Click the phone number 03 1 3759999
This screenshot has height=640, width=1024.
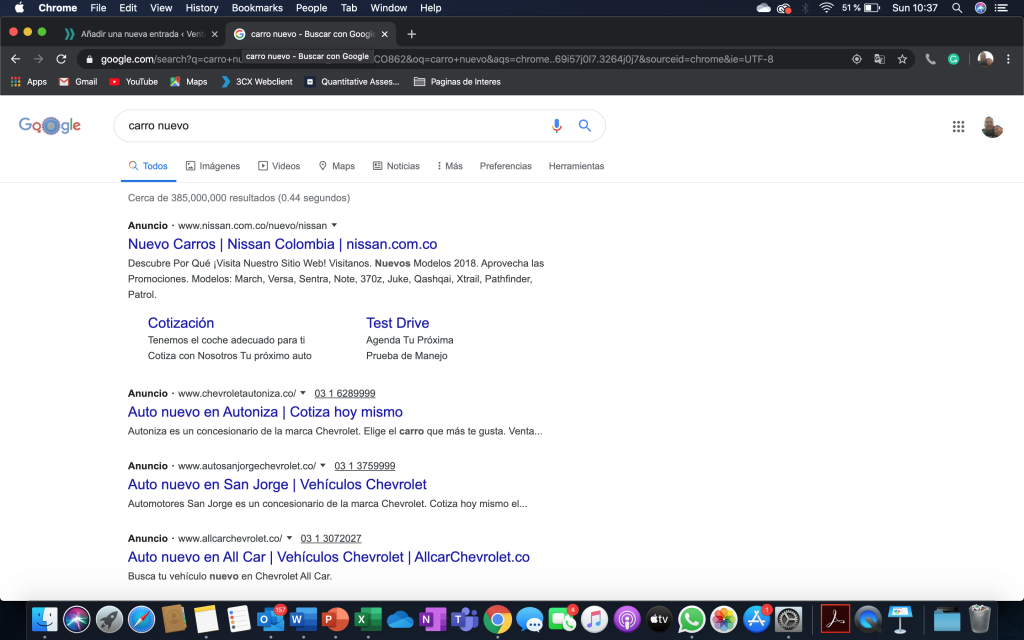364,466
